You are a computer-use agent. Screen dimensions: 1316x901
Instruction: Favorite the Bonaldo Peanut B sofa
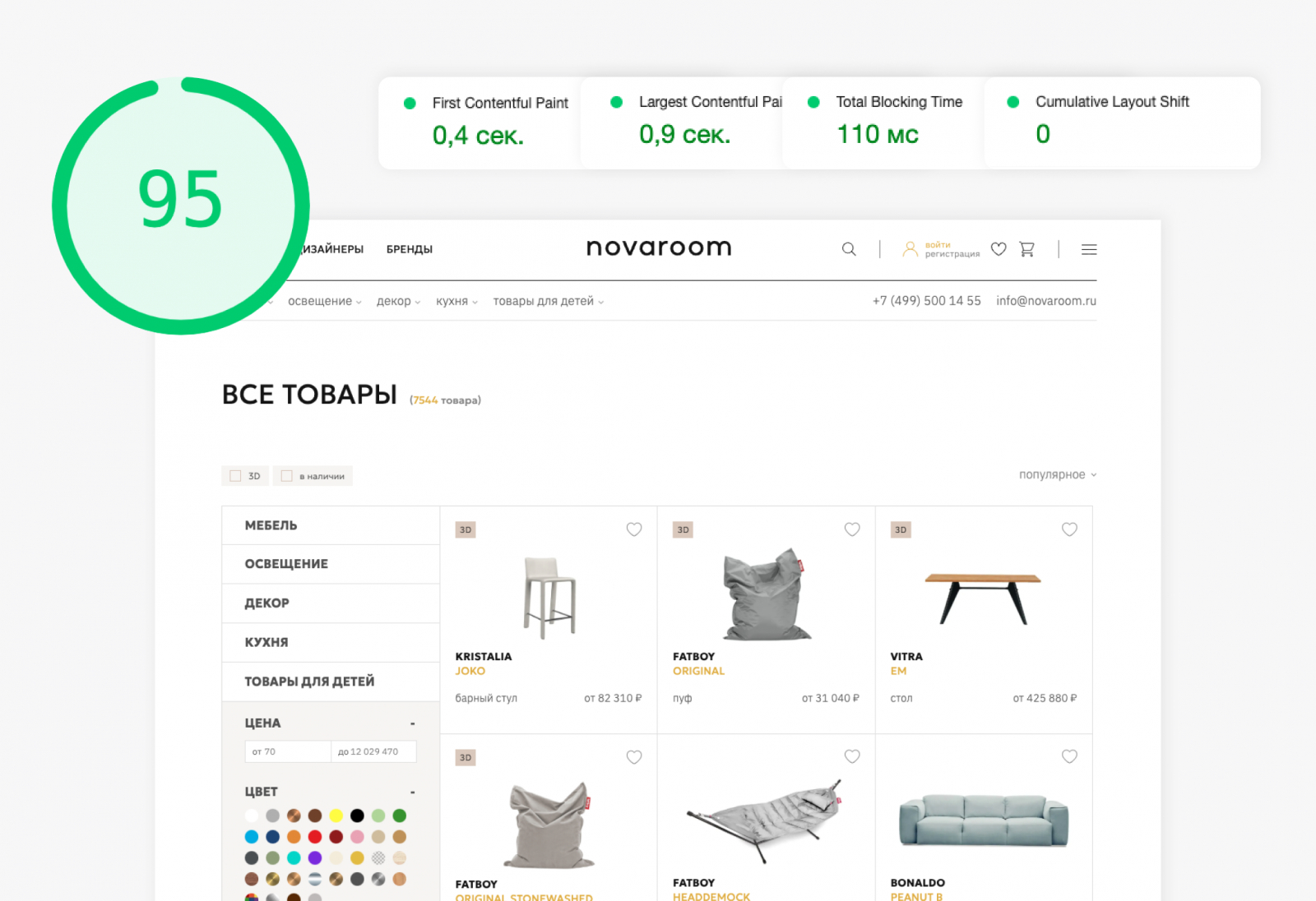(1069, 756)
